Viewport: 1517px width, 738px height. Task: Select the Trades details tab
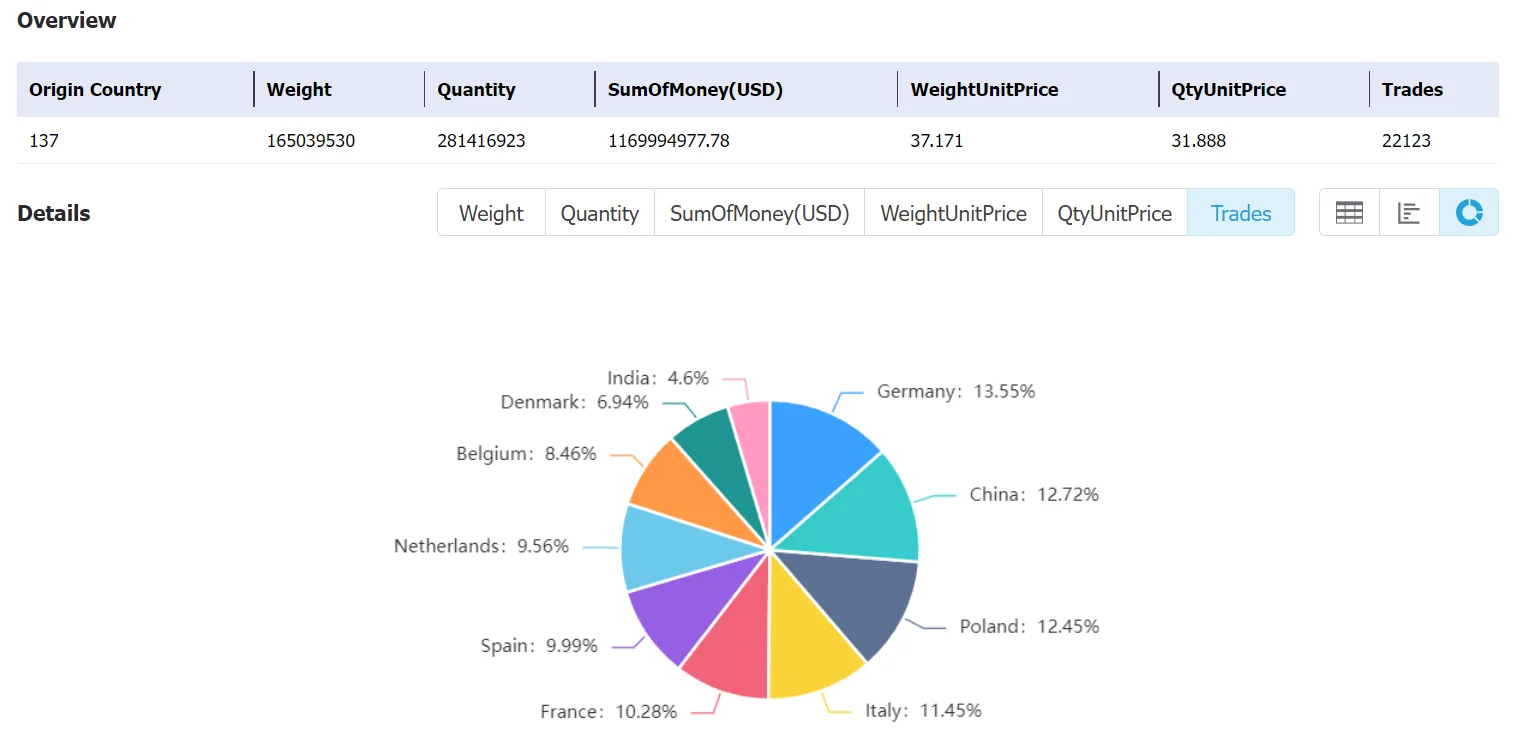(x=1241, y=213)
